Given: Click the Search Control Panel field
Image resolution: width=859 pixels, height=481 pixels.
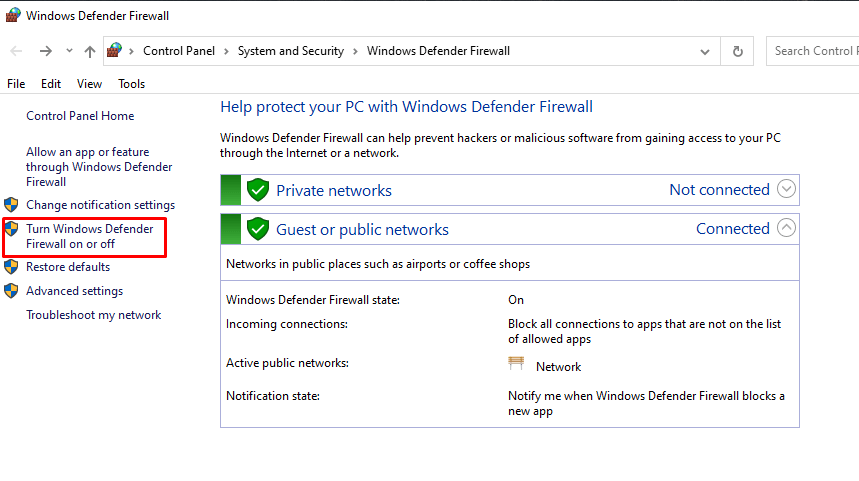Looking at the screenshot, I should (814, 51).
